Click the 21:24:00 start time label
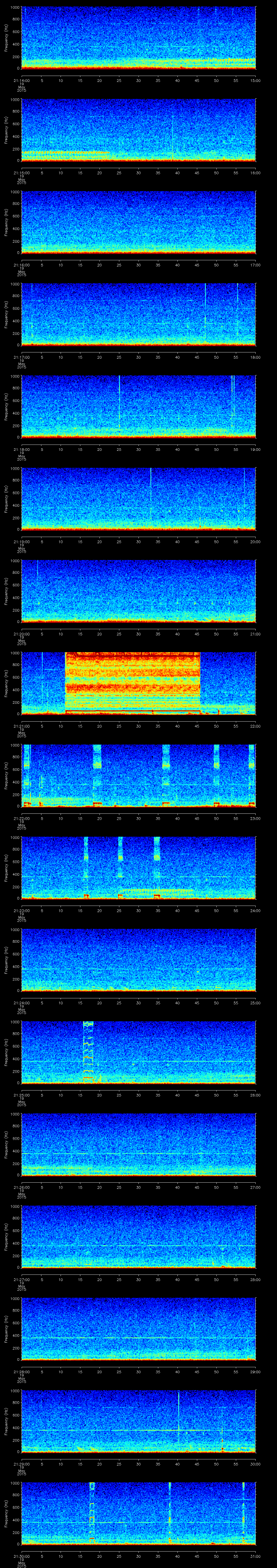 coord(21,1003)
